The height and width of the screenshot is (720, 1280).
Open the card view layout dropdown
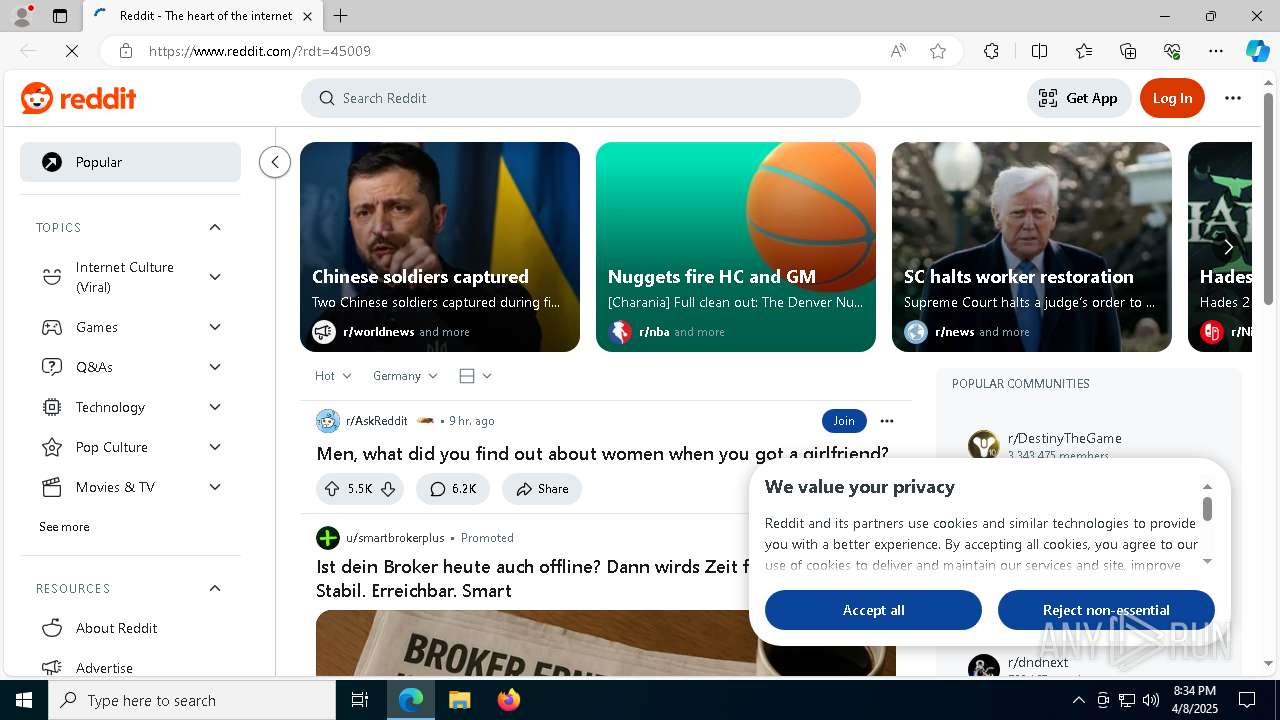tap(475, 376)
